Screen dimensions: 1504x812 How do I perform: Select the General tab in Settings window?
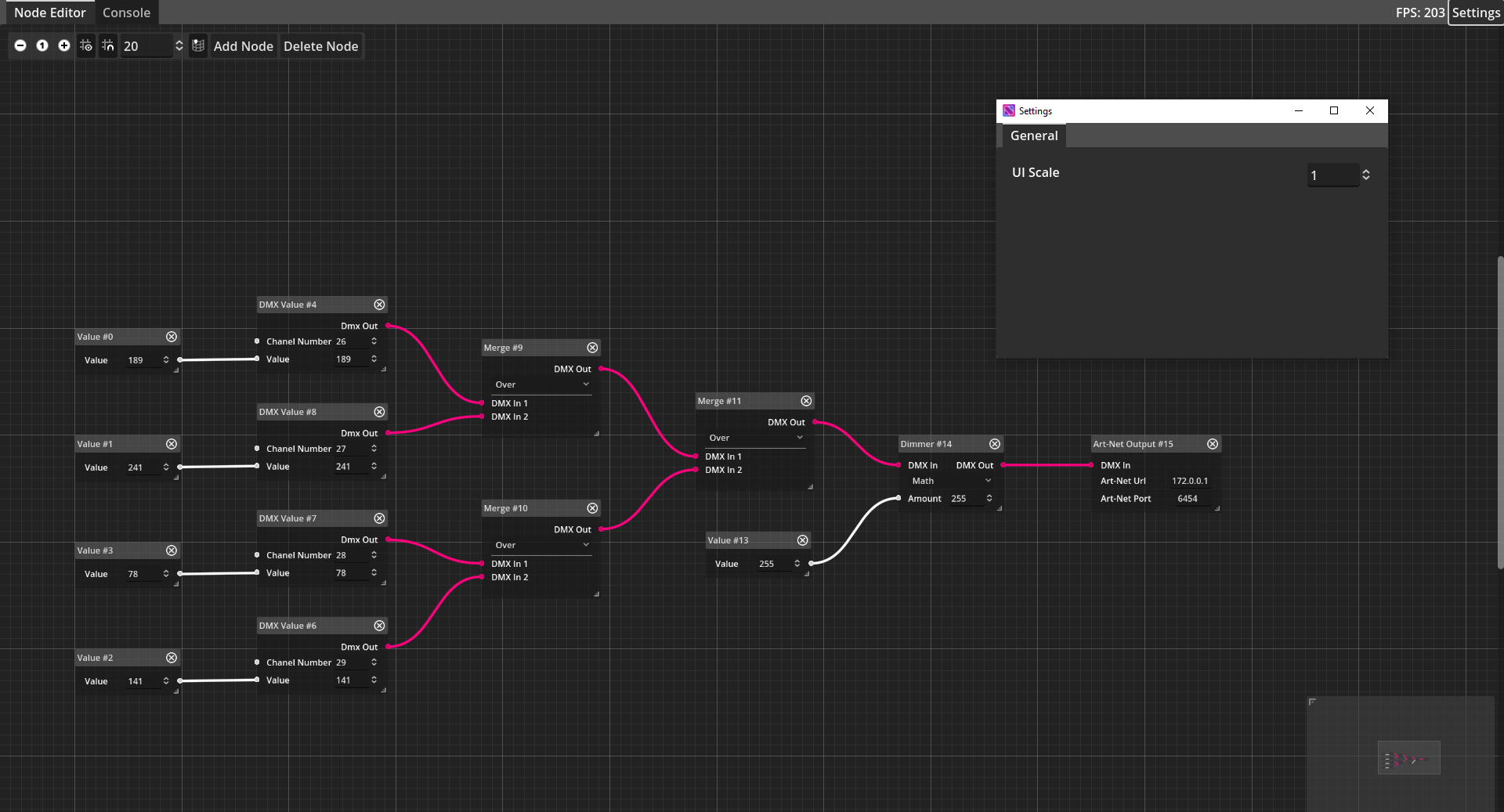pyautogui.click(x=1032, y=135)
